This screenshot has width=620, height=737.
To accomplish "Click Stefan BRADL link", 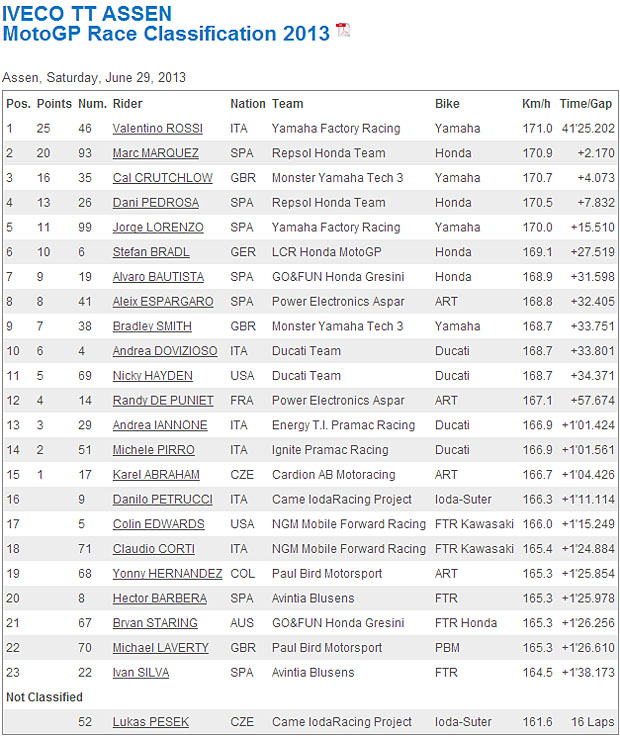I will coord(151,252).
